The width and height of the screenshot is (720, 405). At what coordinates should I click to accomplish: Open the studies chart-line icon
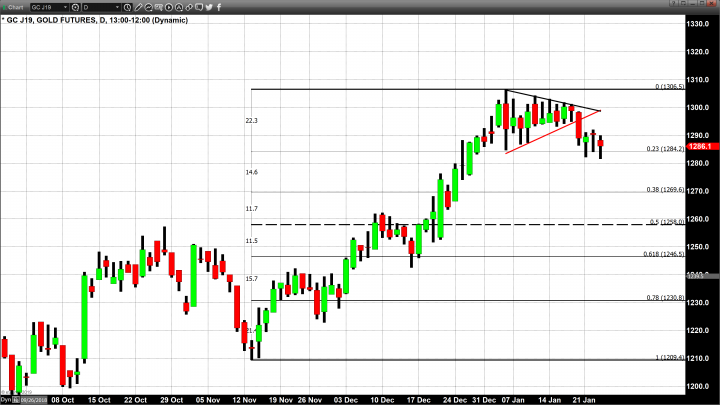(x=149, y=7)
